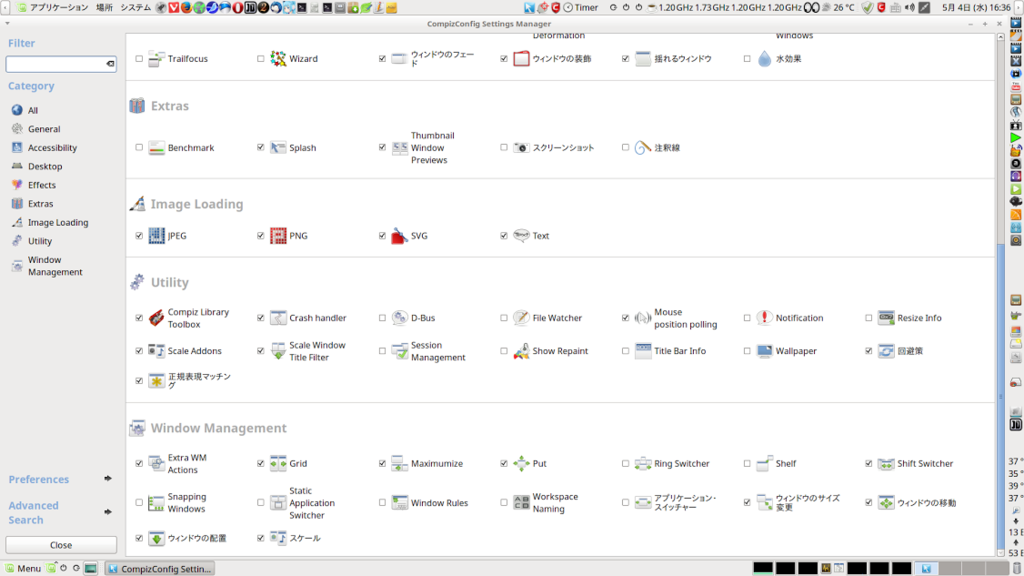
Task: Open the 場所 menu
Action: pyautogui.click(x=104, y=8)
